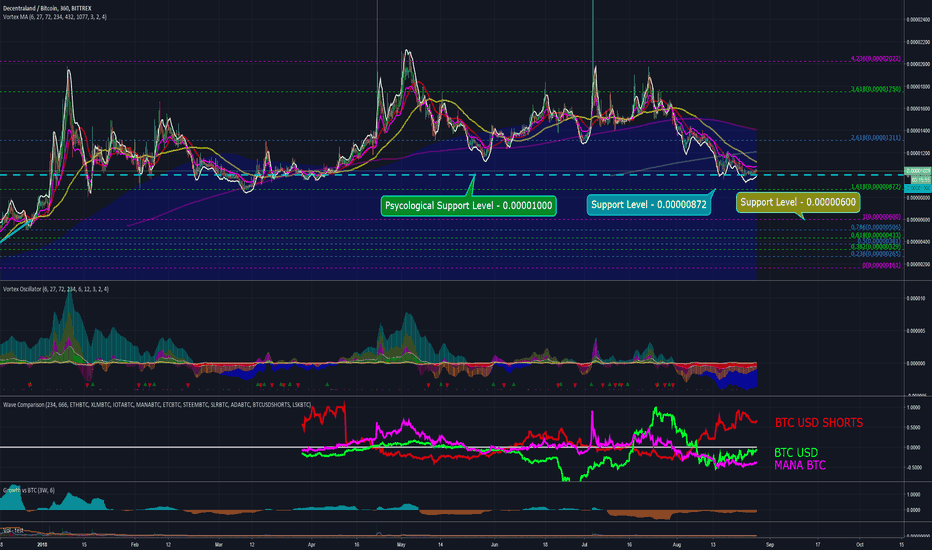
Task: Click the cyan 1.618 level price tag
Action: tap(917, 188)
